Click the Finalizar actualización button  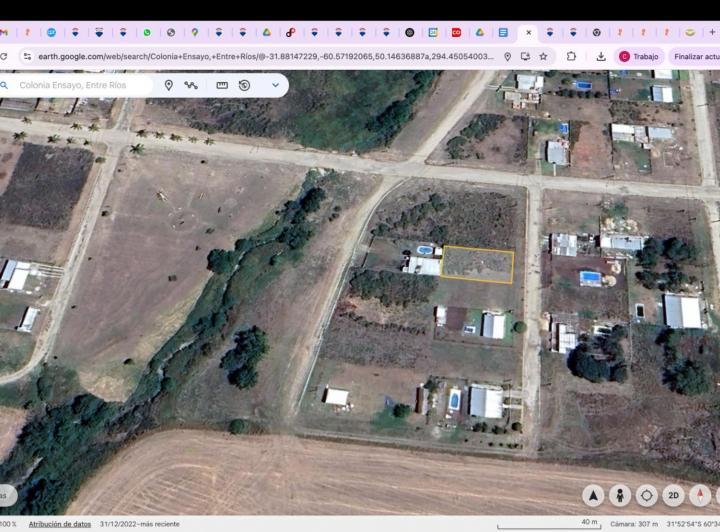click(x=695, y=56)
